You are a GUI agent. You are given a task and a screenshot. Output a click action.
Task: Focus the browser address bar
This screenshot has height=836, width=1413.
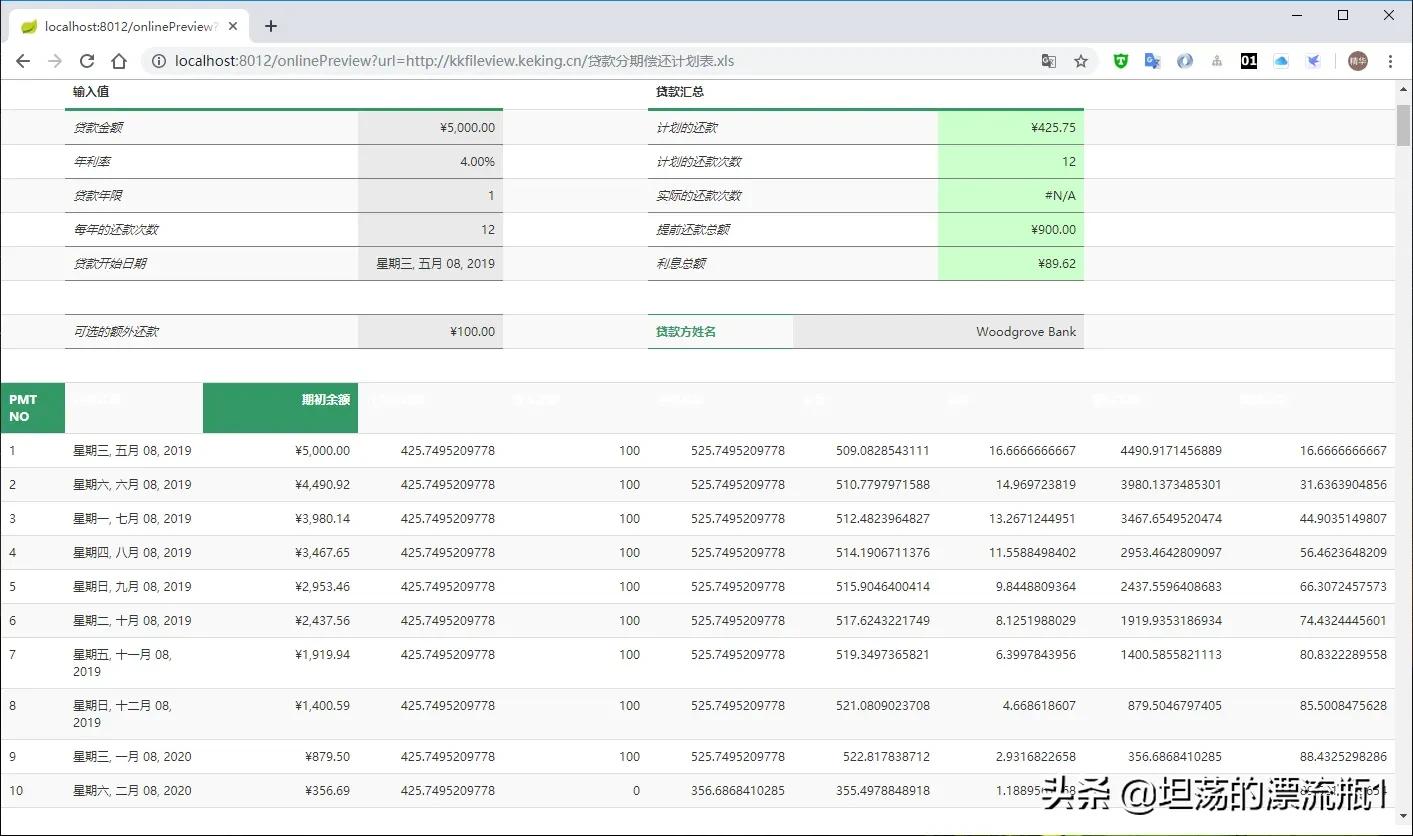pyautogui.click(x=500, y=61)
